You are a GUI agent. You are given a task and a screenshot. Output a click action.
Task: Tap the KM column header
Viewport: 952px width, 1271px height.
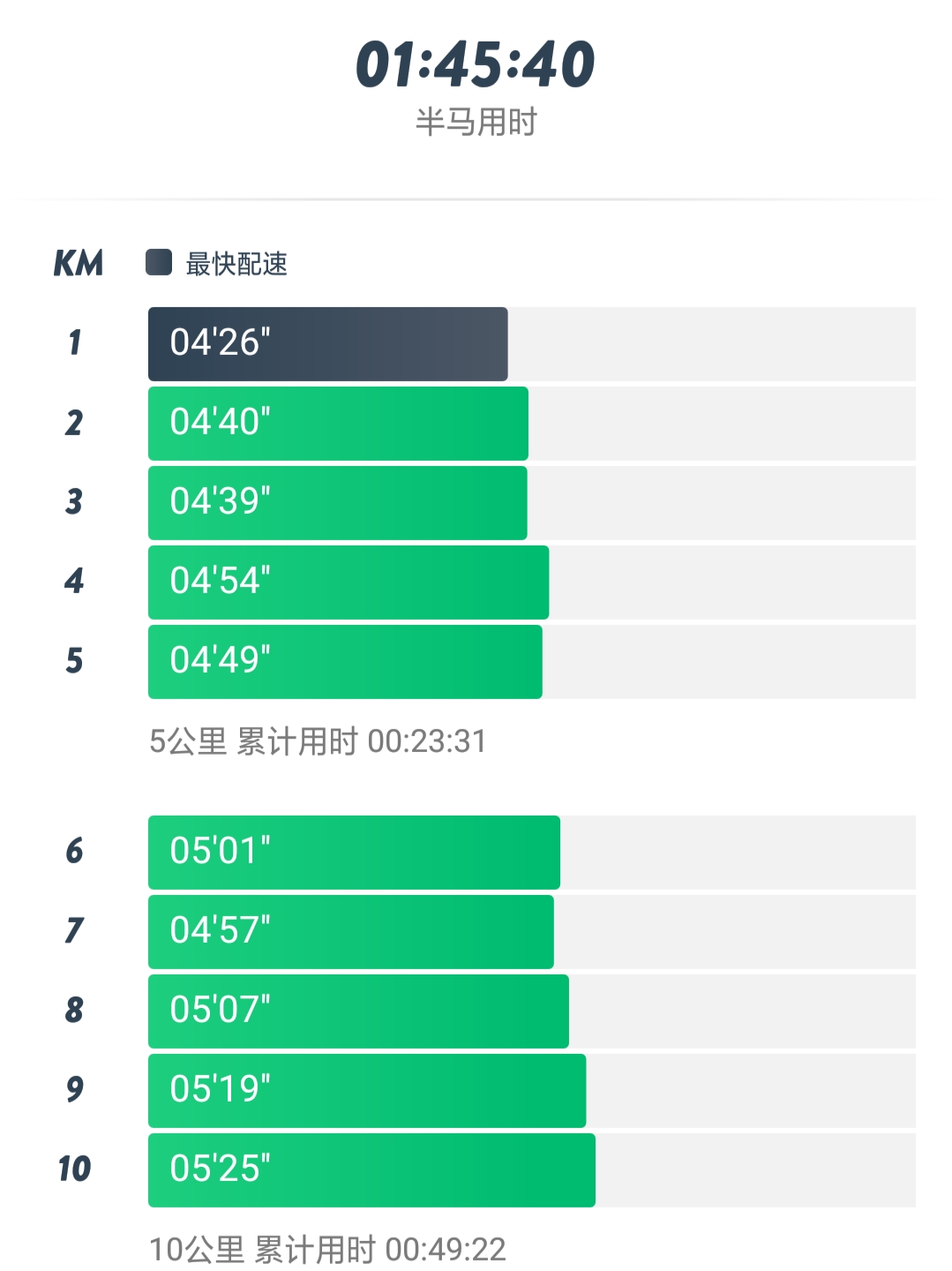tap(79, 263)
